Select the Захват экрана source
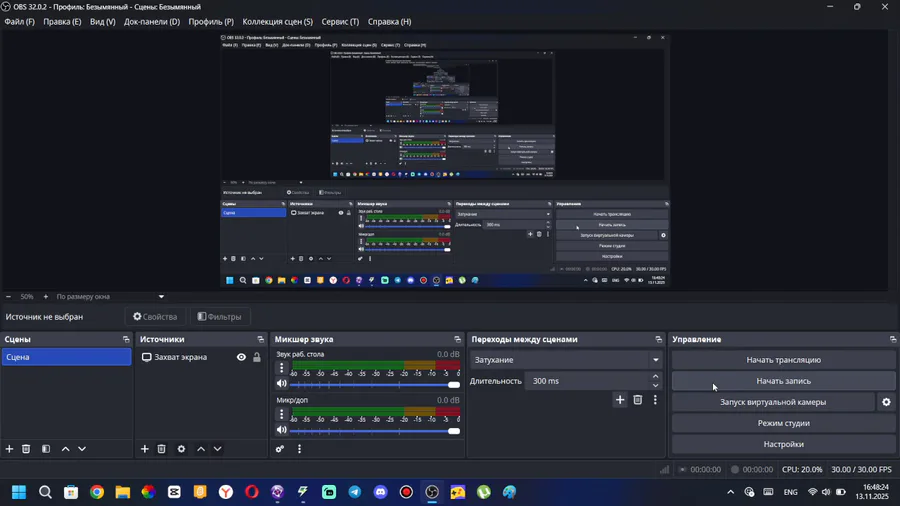900x506 pixels. click(x=180, y=357)
